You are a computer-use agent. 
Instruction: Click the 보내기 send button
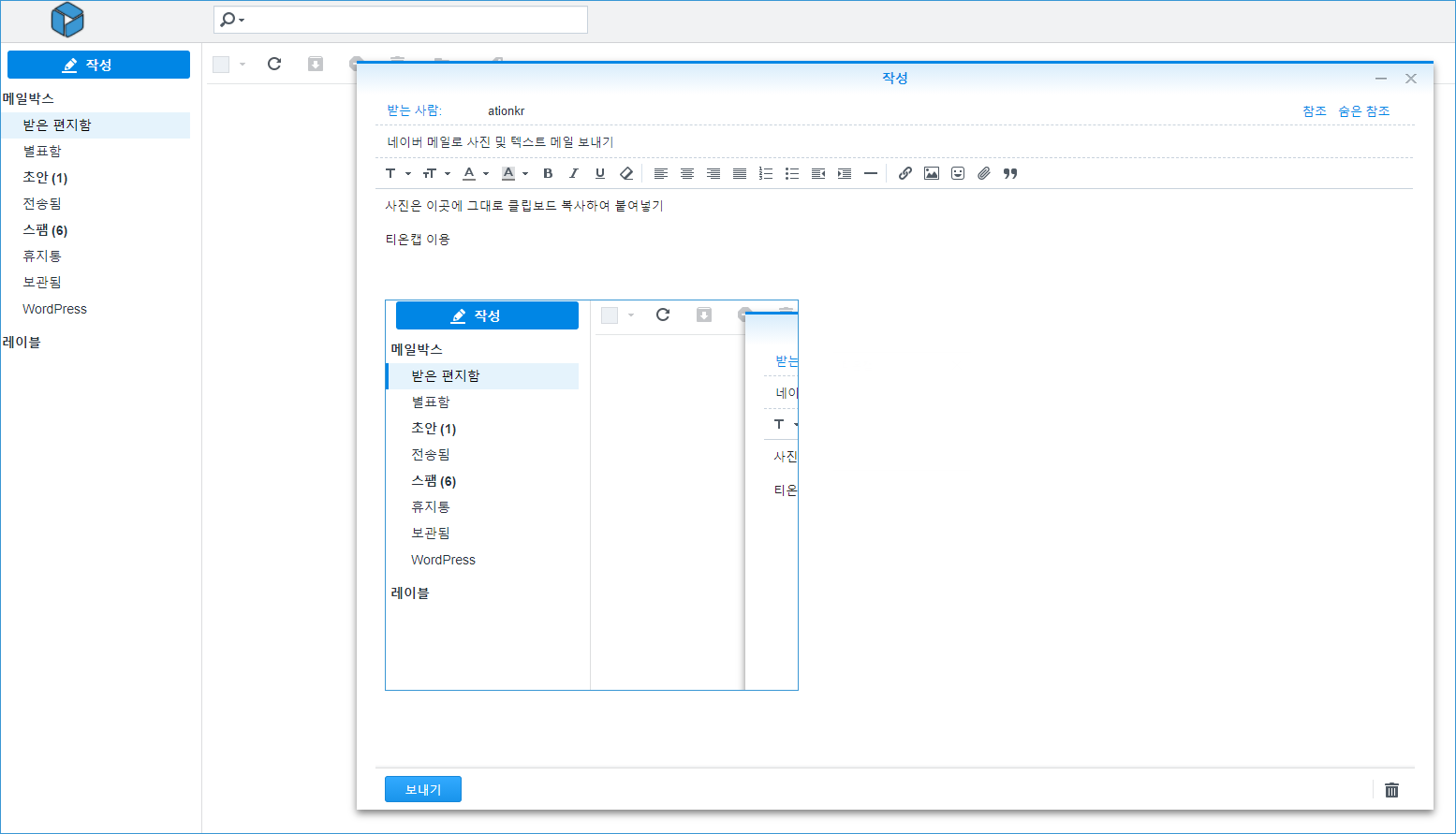423,790
